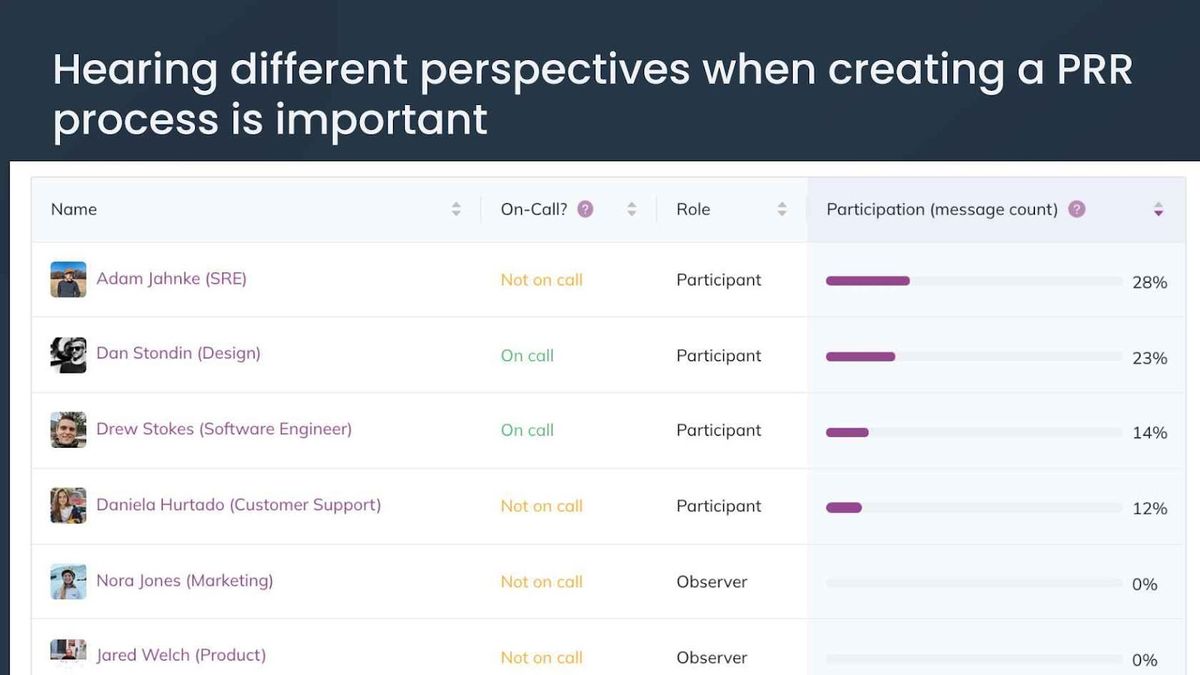Select Nora Jones' Observer row
The width and height of the screenshot is (1200, 675).
coord(711,581)
